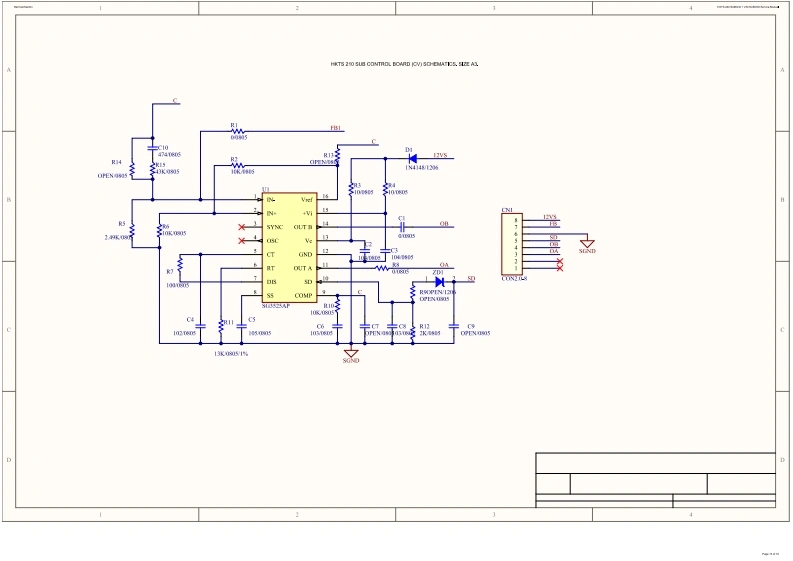The height and width of the screenshot is (561, 793).
Task: Select the 12VS net label near D1
Action: tap(439, 155)
